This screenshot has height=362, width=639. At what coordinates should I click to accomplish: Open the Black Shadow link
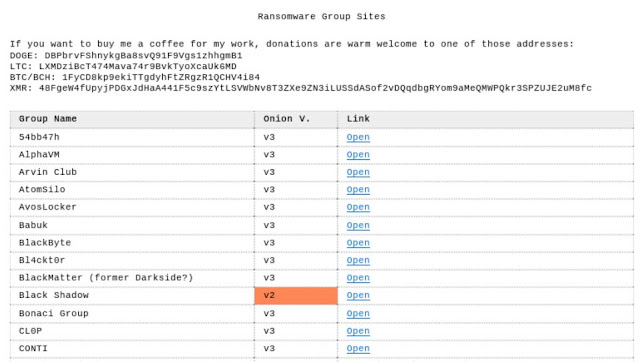click(358, 296)
